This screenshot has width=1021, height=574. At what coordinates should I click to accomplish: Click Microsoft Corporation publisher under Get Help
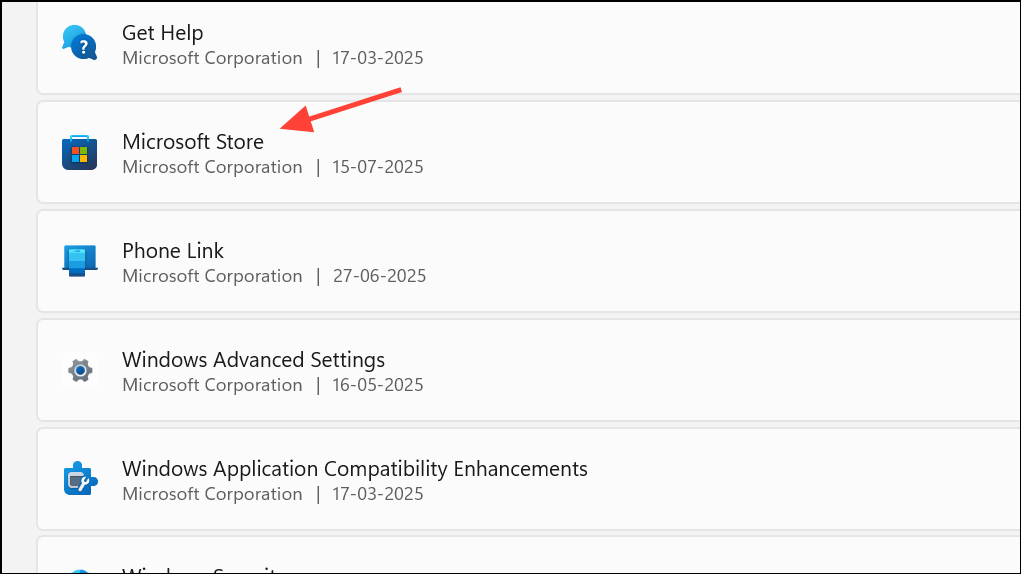pyautogui.click(x=212, y=58)
